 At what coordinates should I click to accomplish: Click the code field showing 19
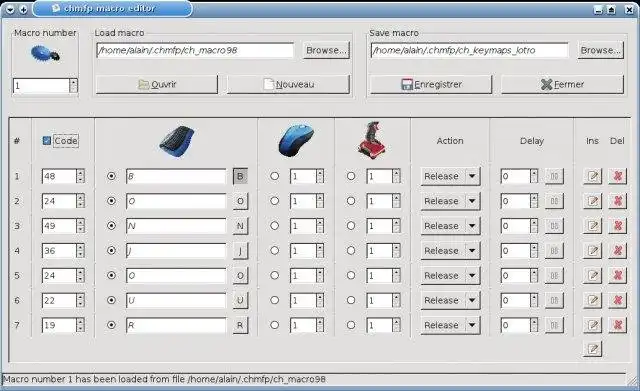point(59,325)
